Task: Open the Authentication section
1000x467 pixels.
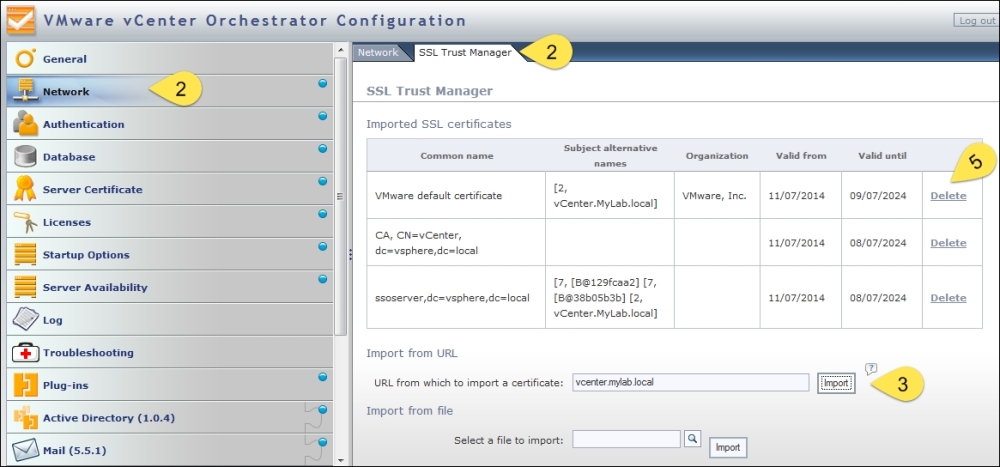Action: pos(170,124)
